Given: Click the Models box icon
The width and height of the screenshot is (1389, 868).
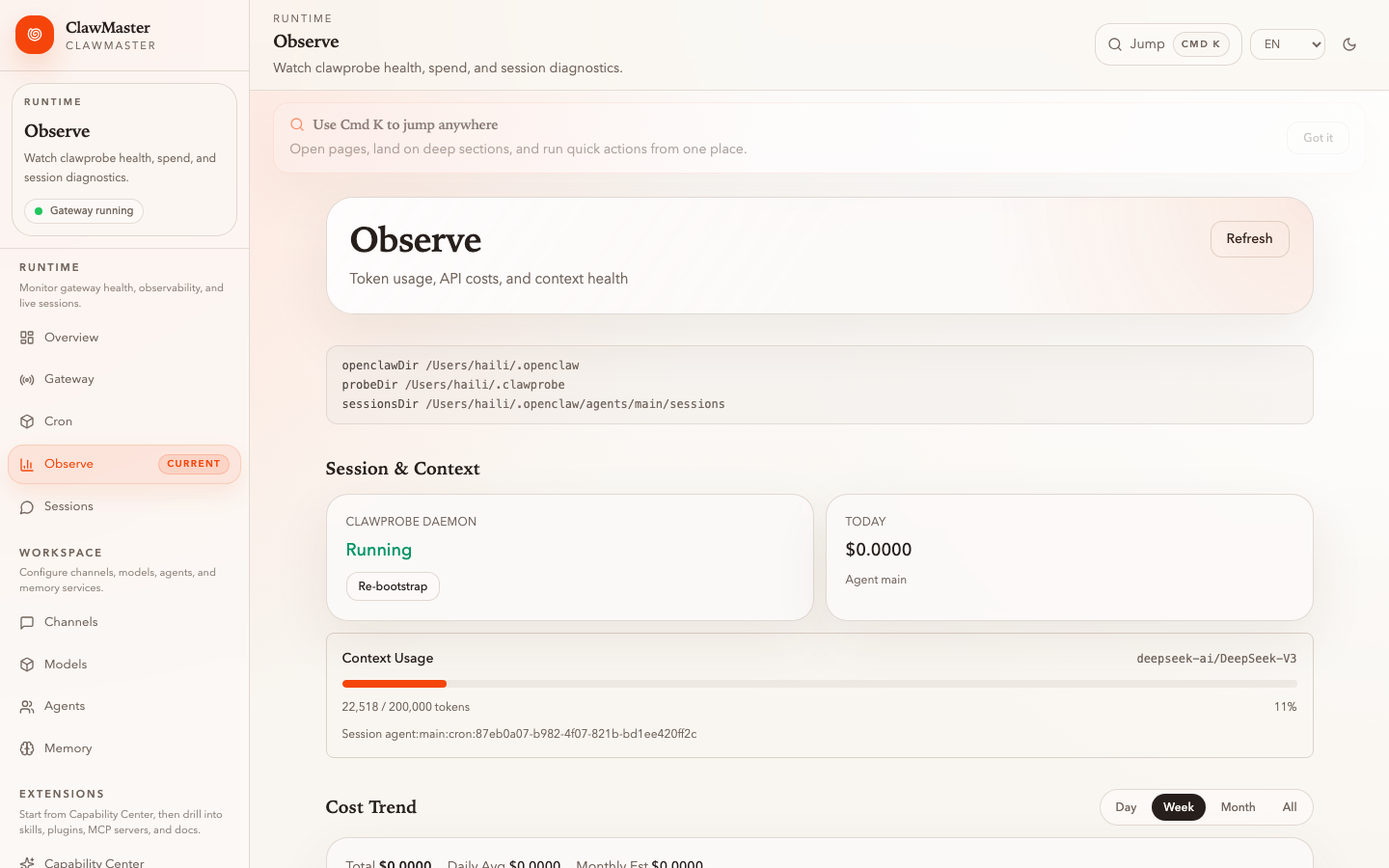Looking at the screenshot, I should (27, 665).
